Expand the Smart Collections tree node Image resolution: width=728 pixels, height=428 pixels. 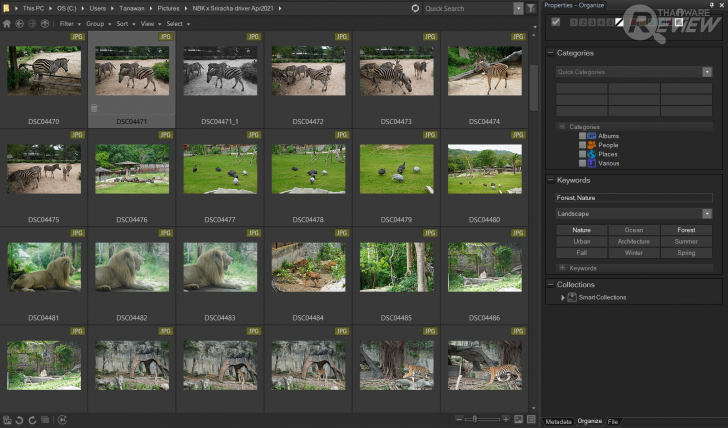click(562, 297)
